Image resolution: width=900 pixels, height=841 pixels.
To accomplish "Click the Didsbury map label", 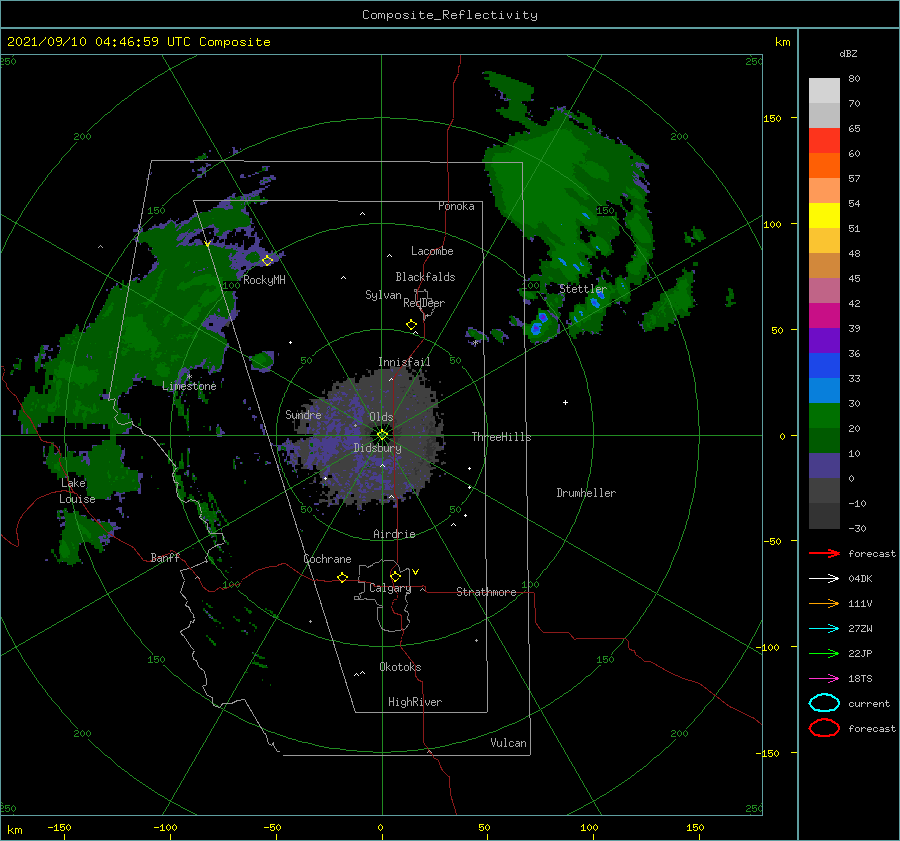I will click(x=377, y=448).
